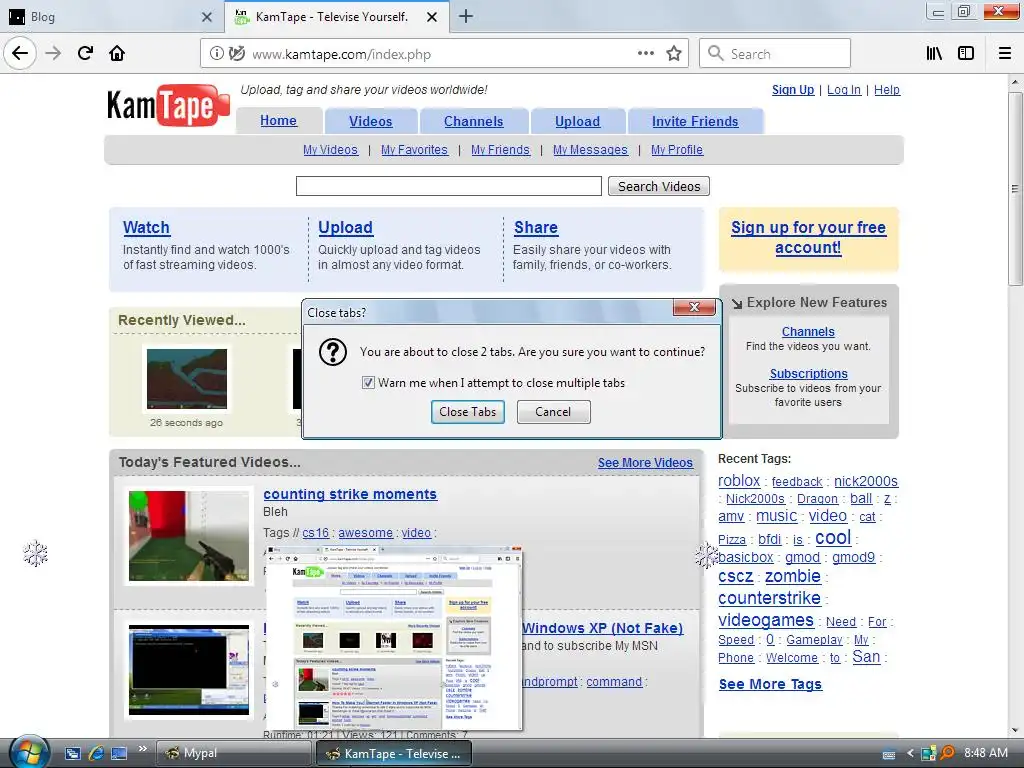The height and width of the screenshot is (768, 1024).
Task: Click the counting strike moments title
Action: click(350, 494)
